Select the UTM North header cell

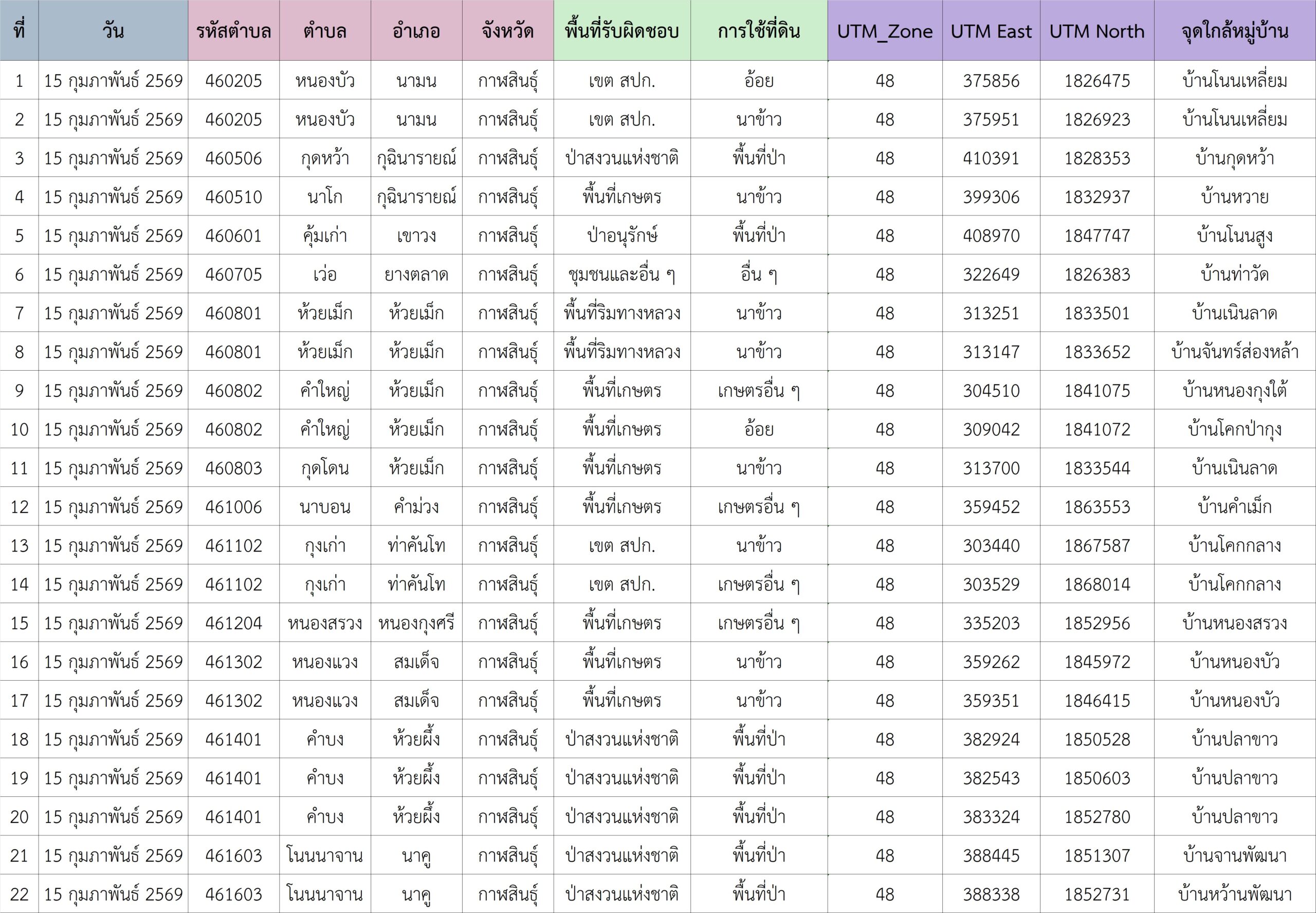click(x=1096, y=30)
